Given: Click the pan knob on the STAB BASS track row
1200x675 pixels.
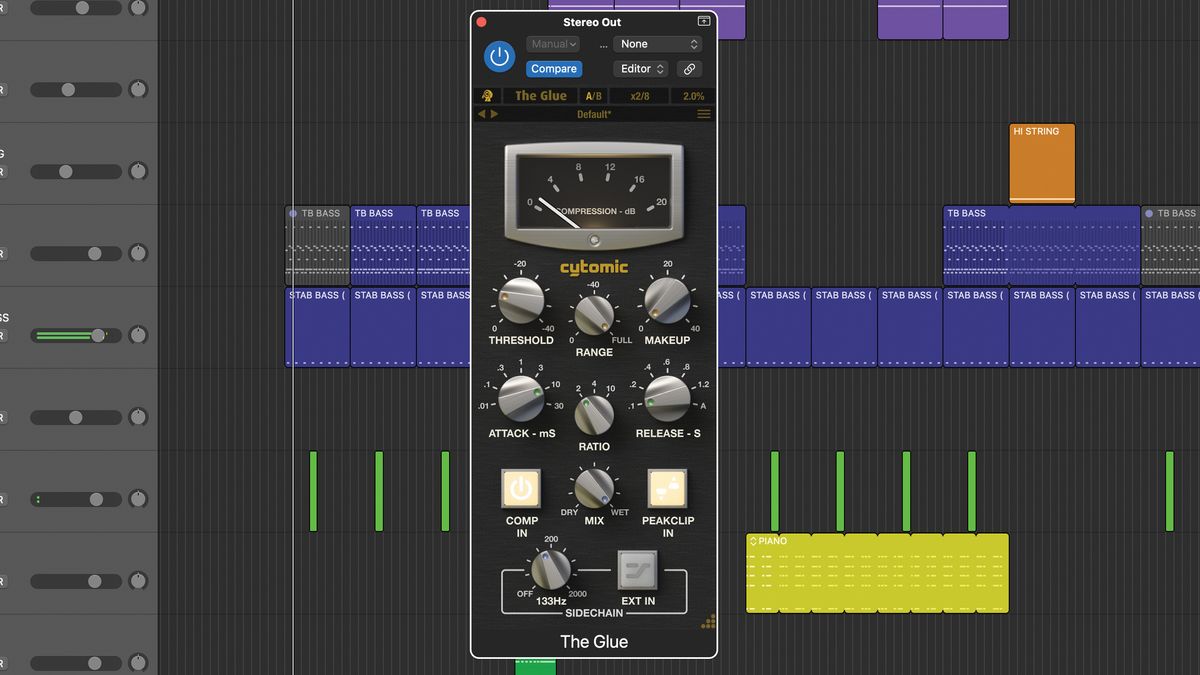Looking at the screenshot, I should (x=138, y=335).
